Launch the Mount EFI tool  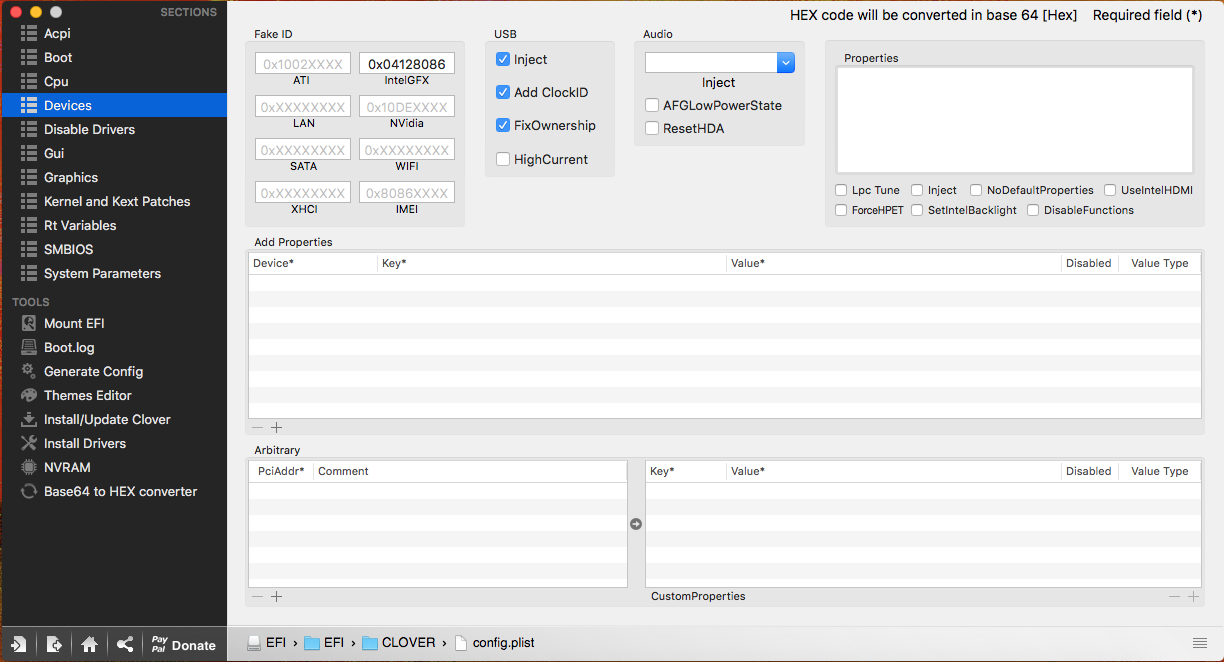tap(113, 323)
